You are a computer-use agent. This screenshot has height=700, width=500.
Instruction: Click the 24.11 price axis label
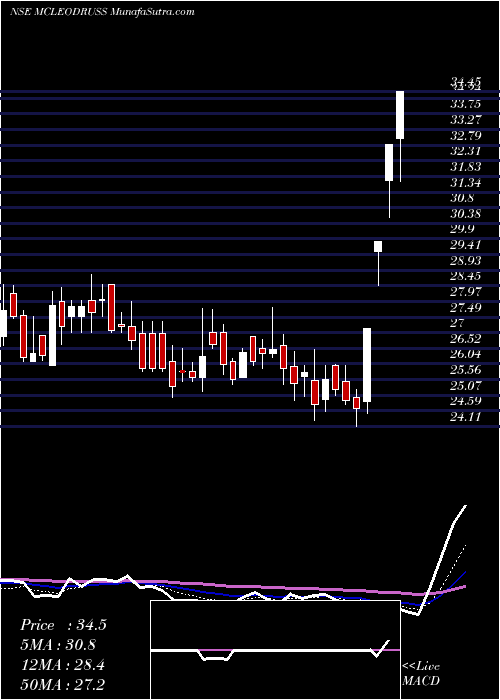pos(466,417)
